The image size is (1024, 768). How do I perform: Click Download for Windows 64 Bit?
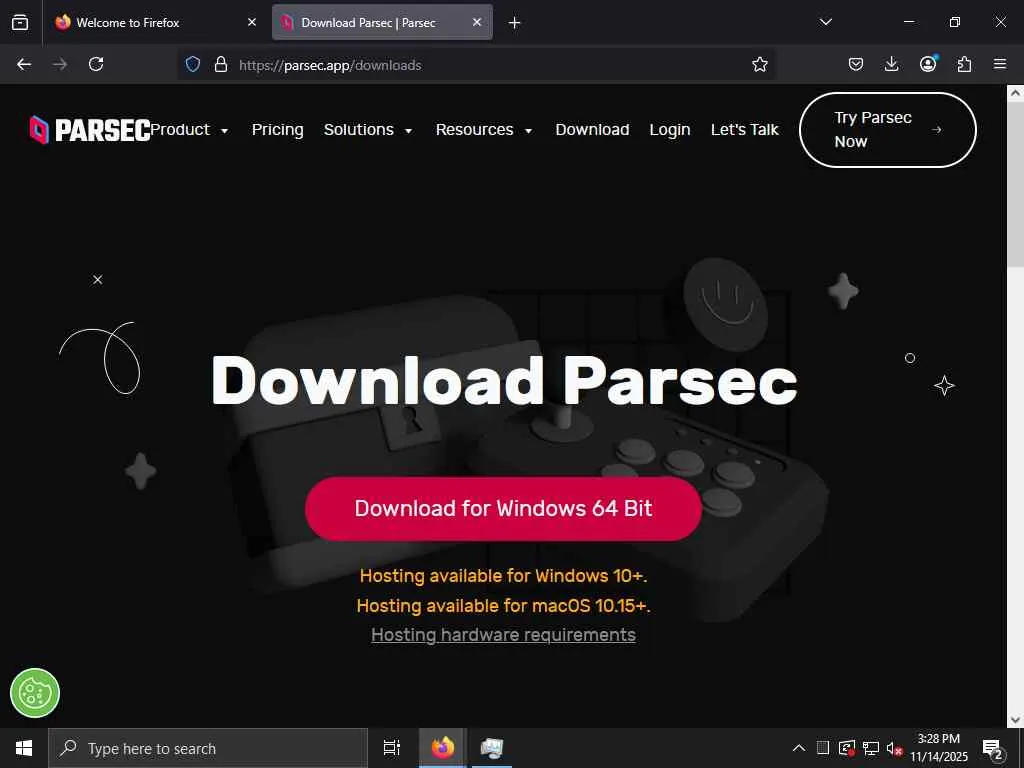[x=504, y=509]
